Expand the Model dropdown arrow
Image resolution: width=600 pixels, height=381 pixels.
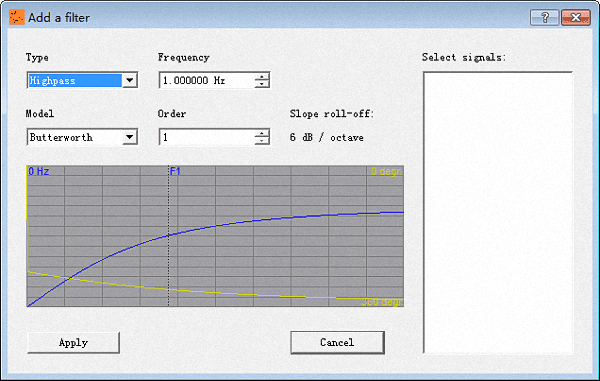point(130,137)
